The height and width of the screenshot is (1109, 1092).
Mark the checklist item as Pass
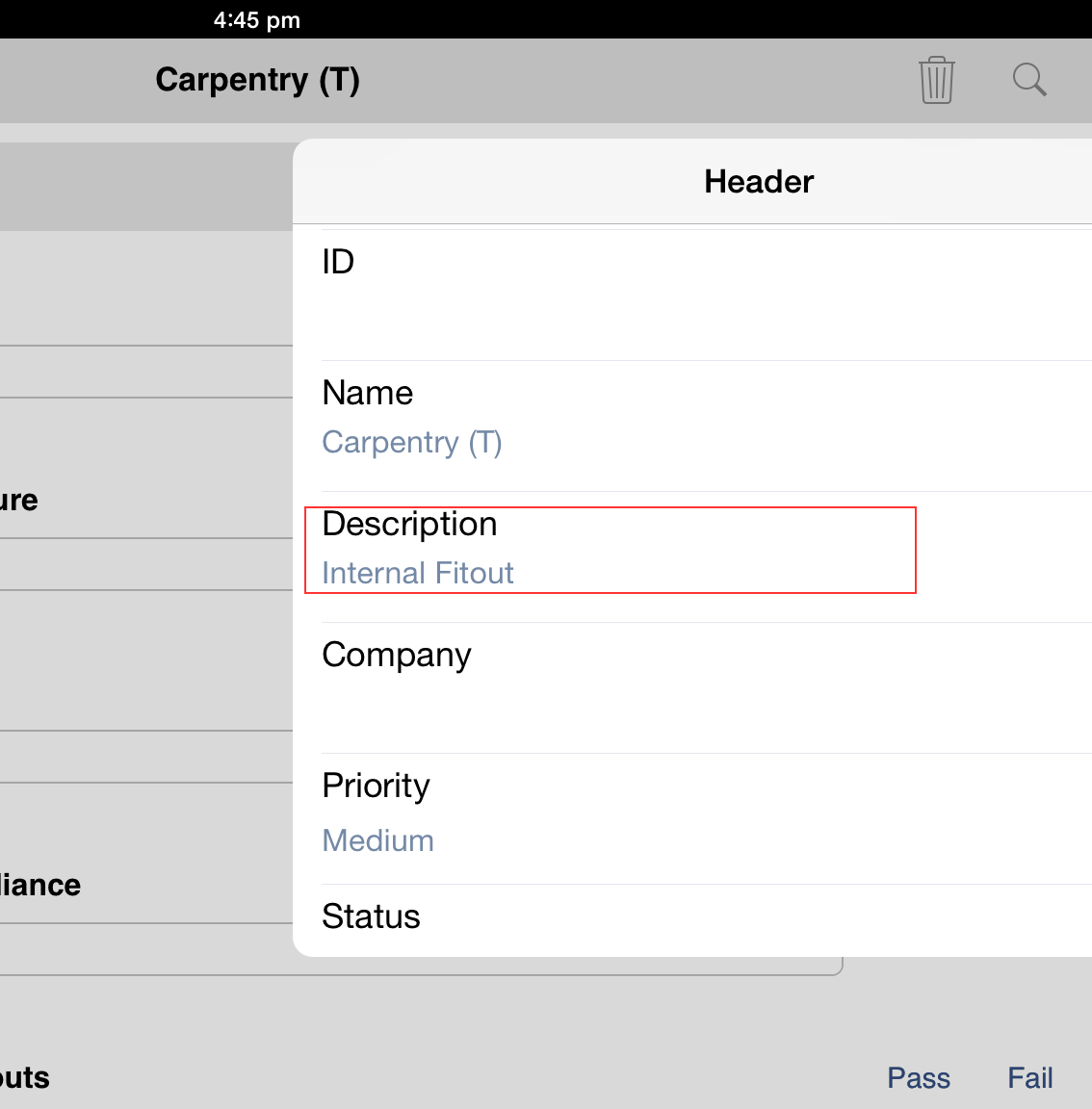(918, 1077)
